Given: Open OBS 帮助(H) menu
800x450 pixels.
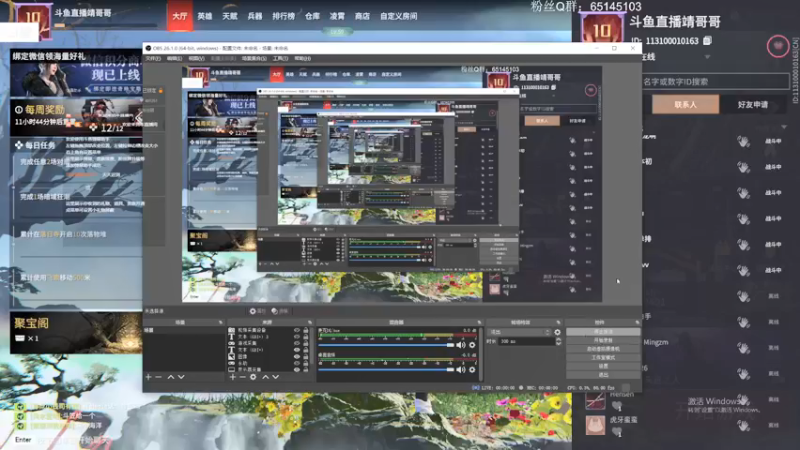Looking at the screenshot, I should (303, 59).
